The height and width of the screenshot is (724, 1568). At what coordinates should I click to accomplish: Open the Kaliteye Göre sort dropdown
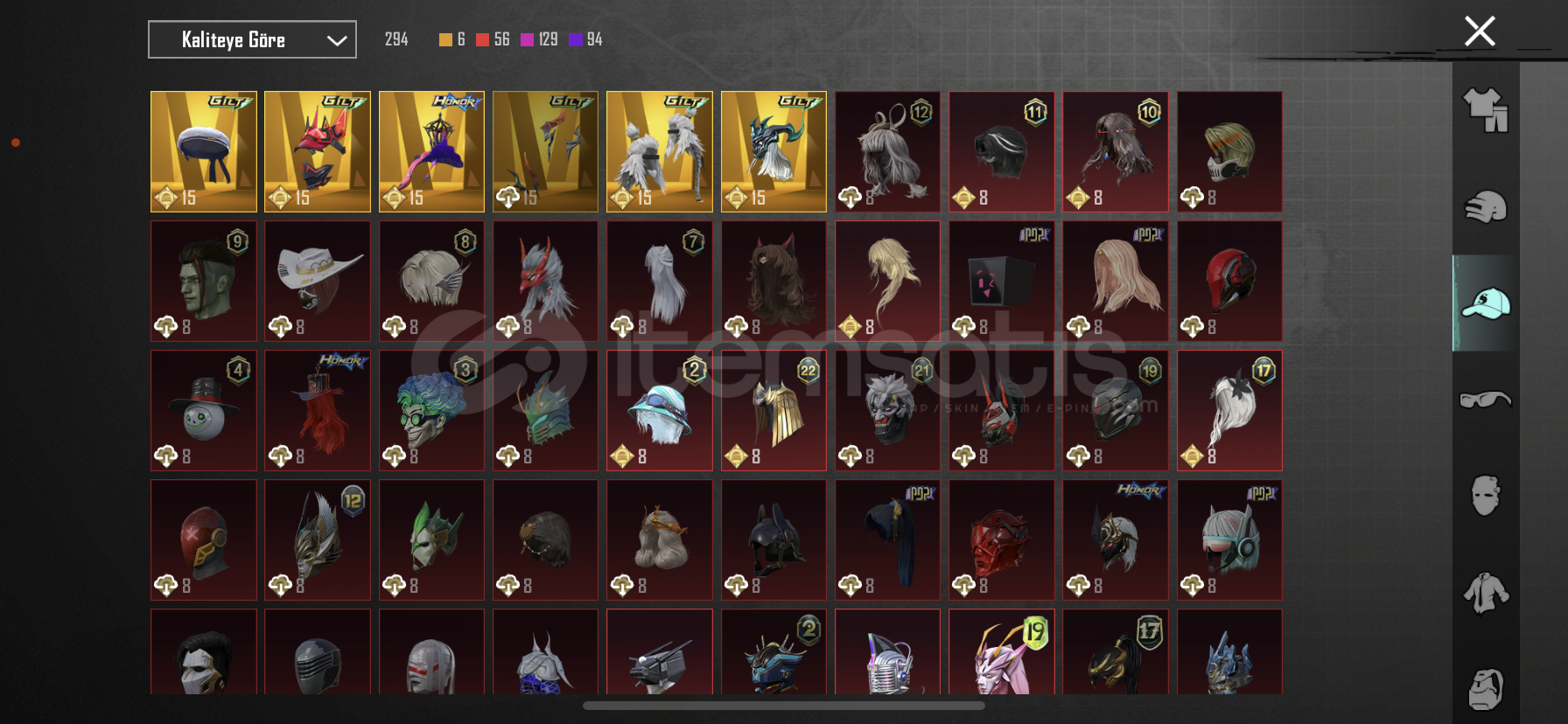[x=252, y=39]
